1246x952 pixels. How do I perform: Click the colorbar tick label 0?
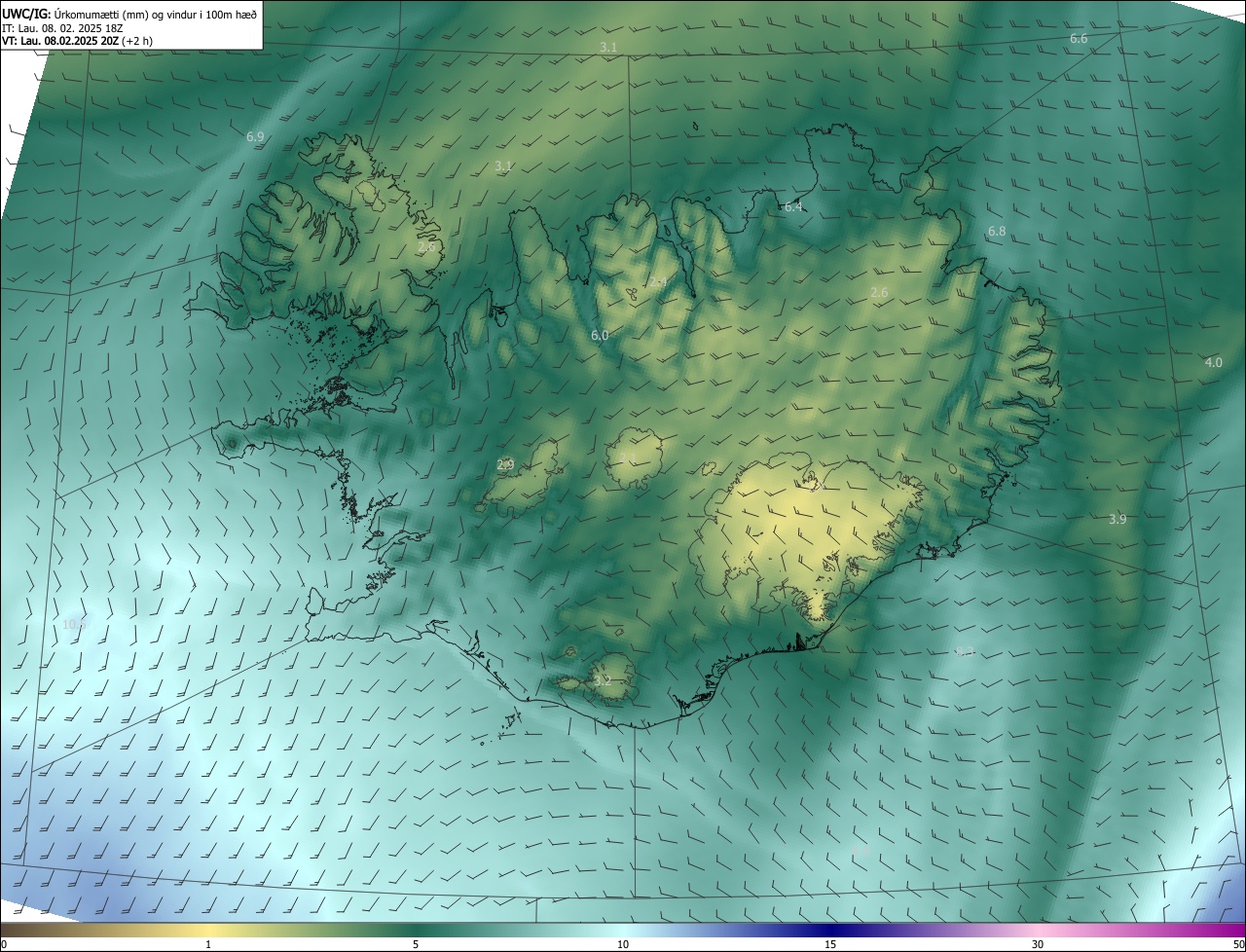(4, 945)
